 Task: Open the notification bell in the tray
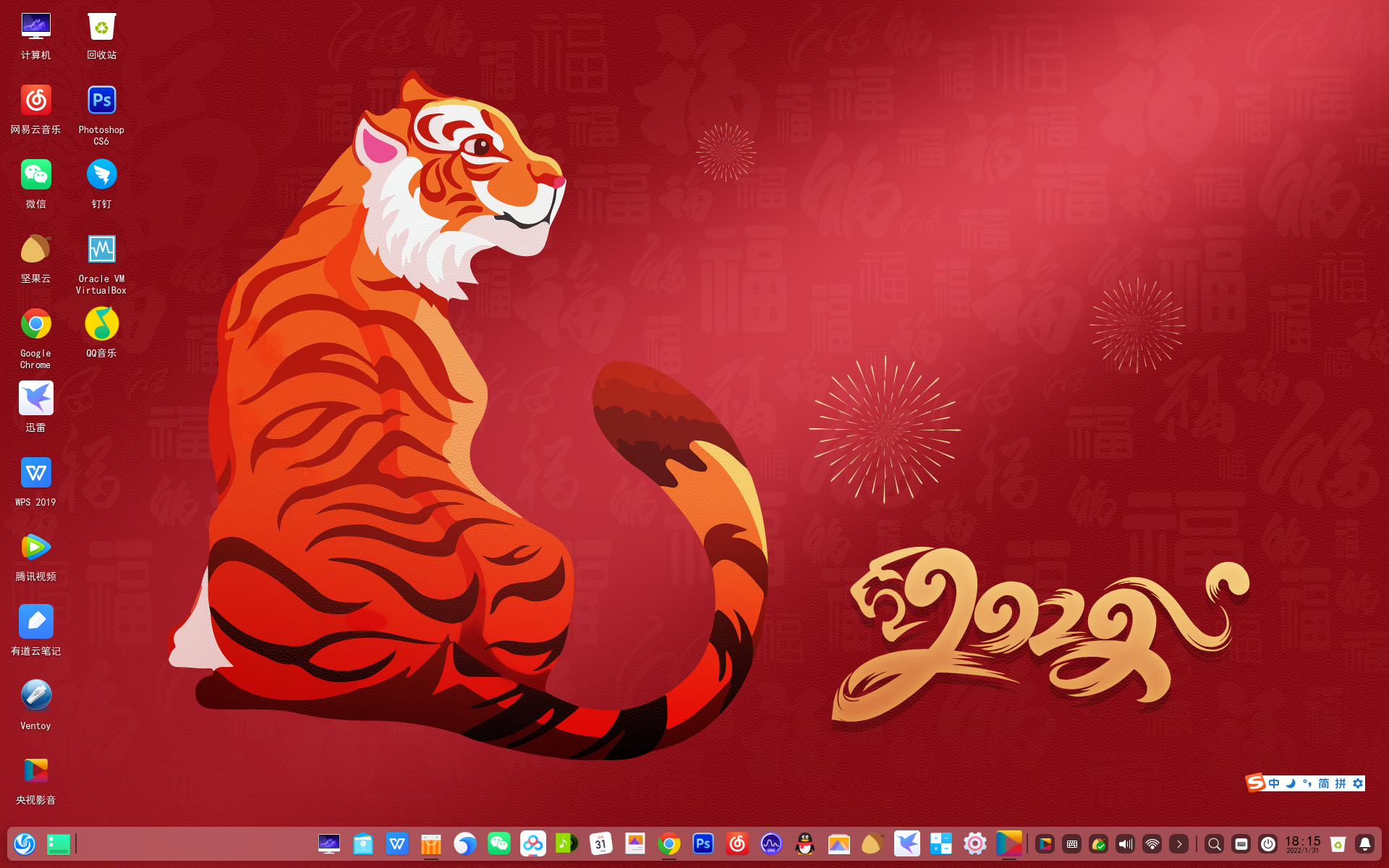coord(1364,843)
